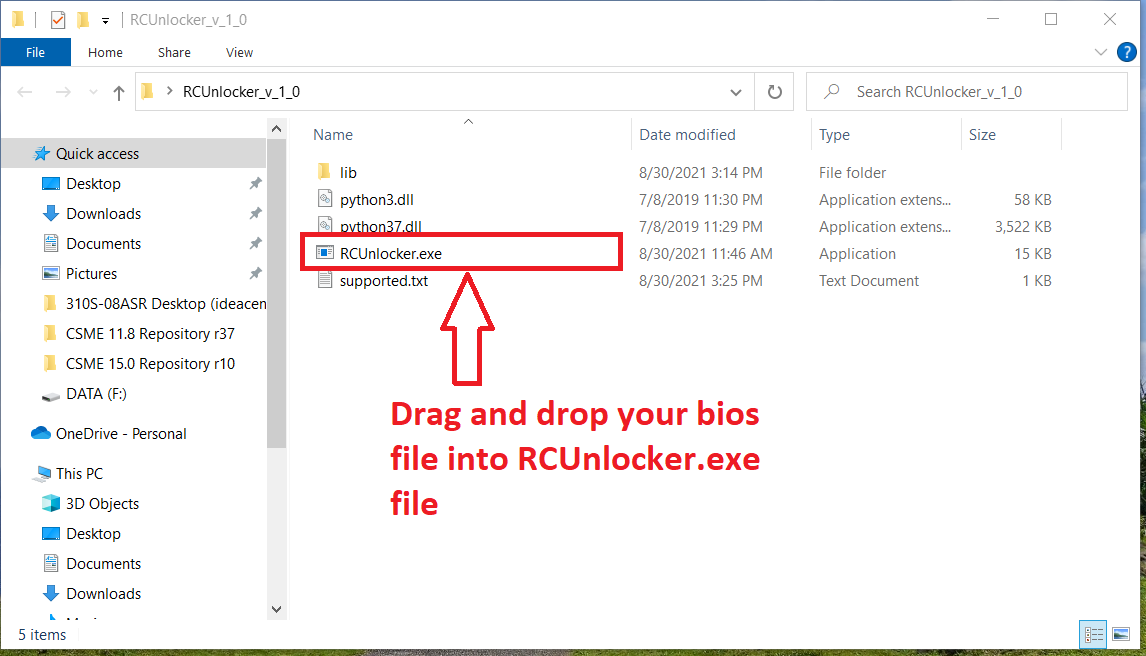Open Explorer help question mark
This screenshot has width=1146, height=656.
[1127, 53]
